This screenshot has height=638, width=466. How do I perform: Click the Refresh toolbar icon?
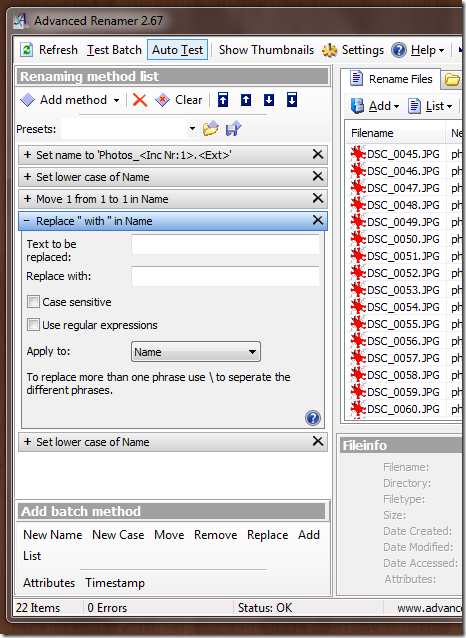click(x=27, y=50)
